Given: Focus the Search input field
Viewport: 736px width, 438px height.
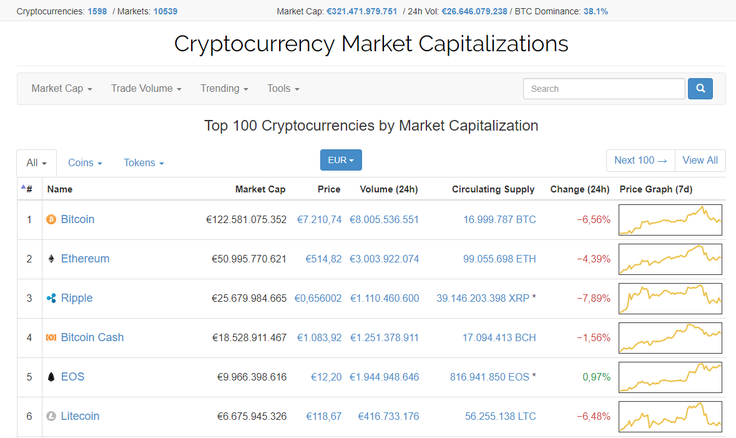Looking at the screenshot, I should [604, 89].
